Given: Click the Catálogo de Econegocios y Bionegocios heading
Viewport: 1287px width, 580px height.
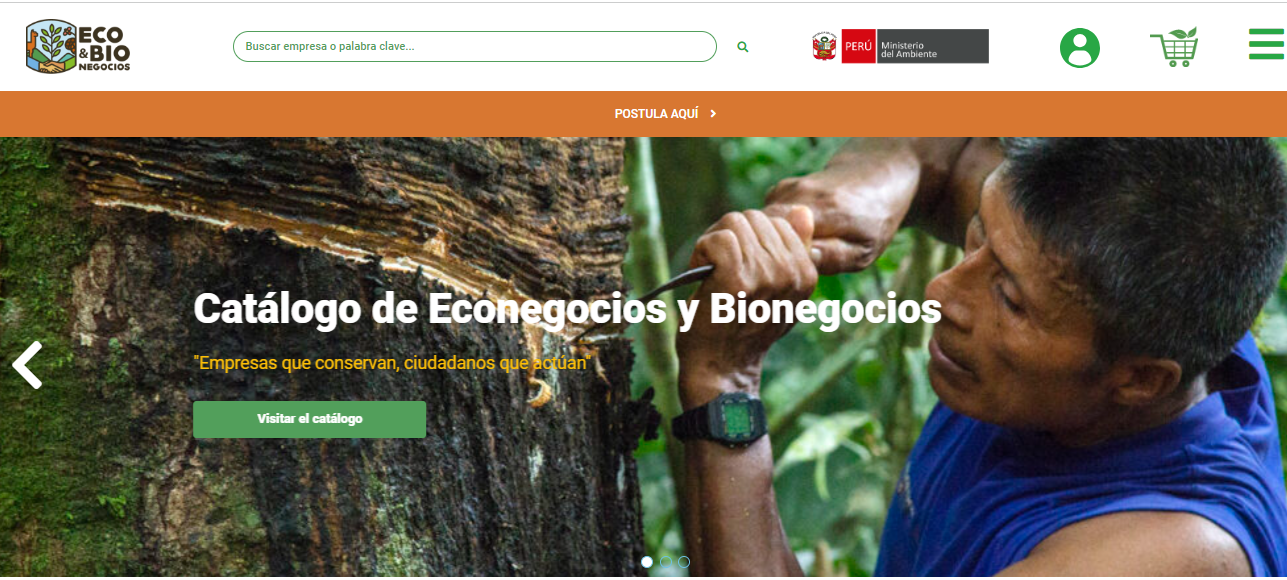Looking at the screenshot, I should coord(567,309).
